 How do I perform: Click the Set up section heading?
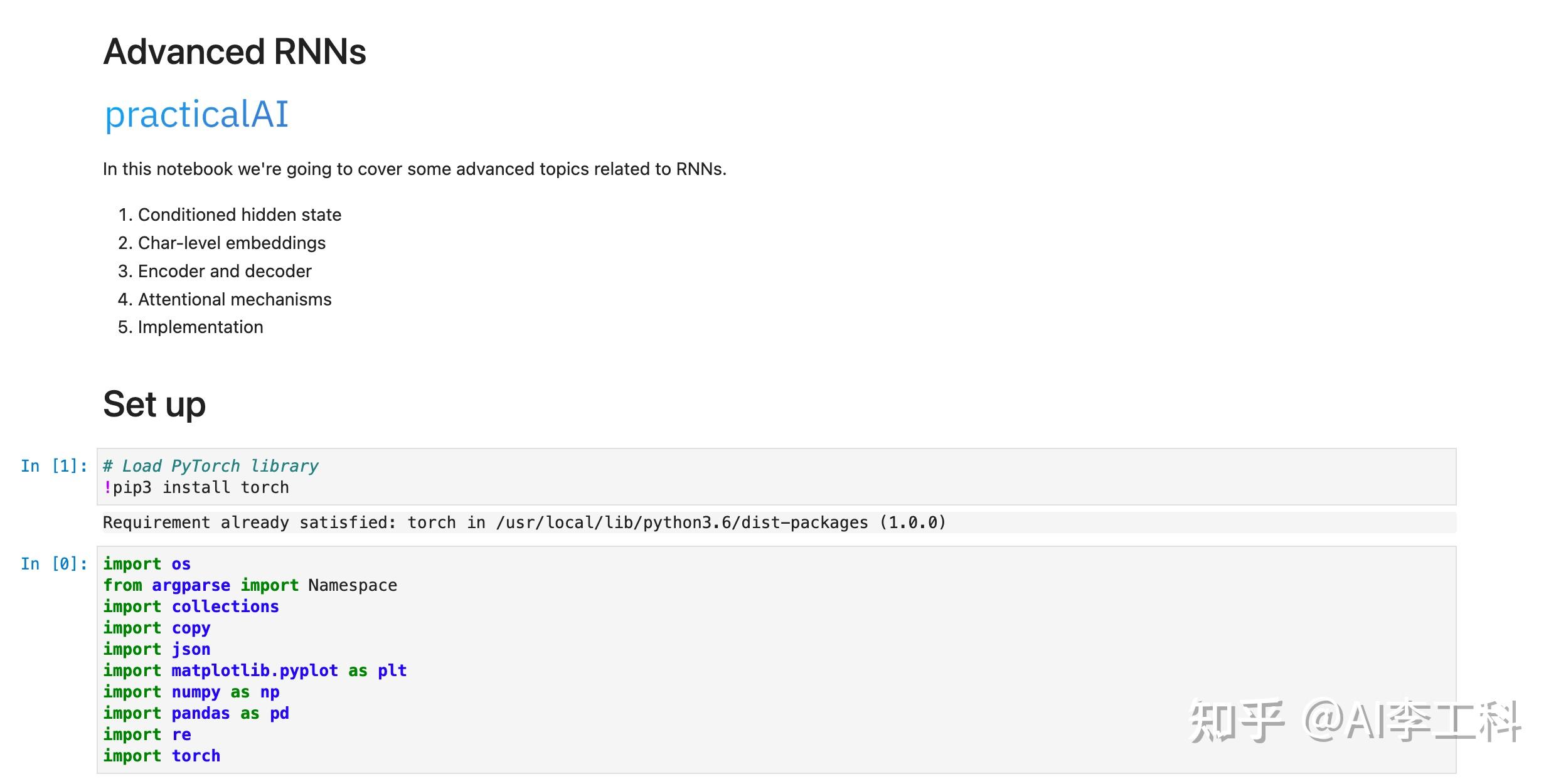[x=154, y=404]
